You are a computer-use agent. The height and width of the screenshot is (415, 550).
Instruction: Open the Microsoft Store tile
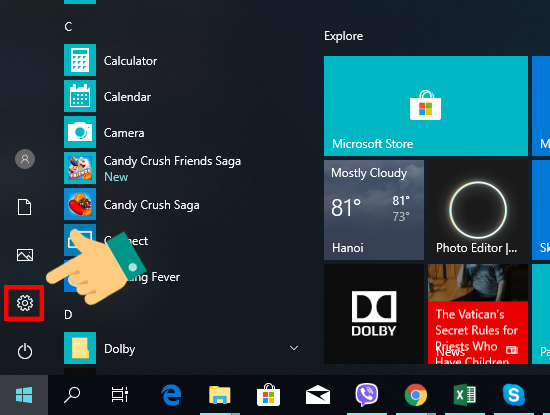[x=426, y=106]
